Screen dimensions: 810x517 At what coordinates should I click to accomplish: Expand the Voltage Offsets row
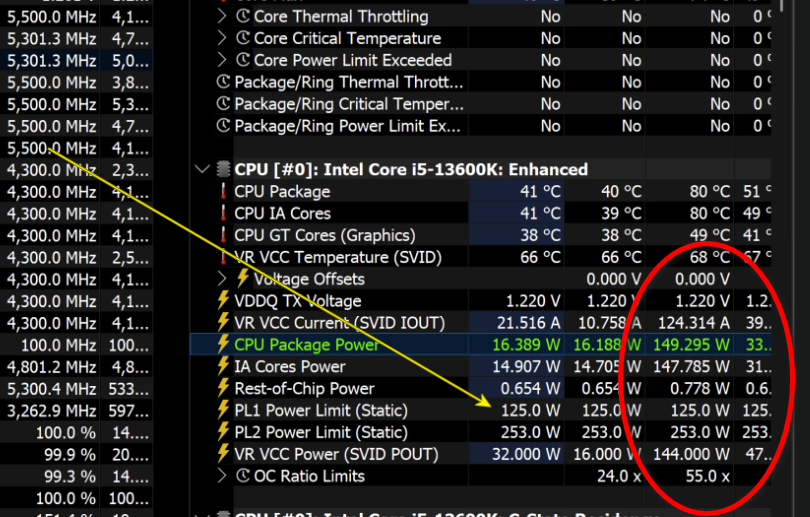pos(222,279)
